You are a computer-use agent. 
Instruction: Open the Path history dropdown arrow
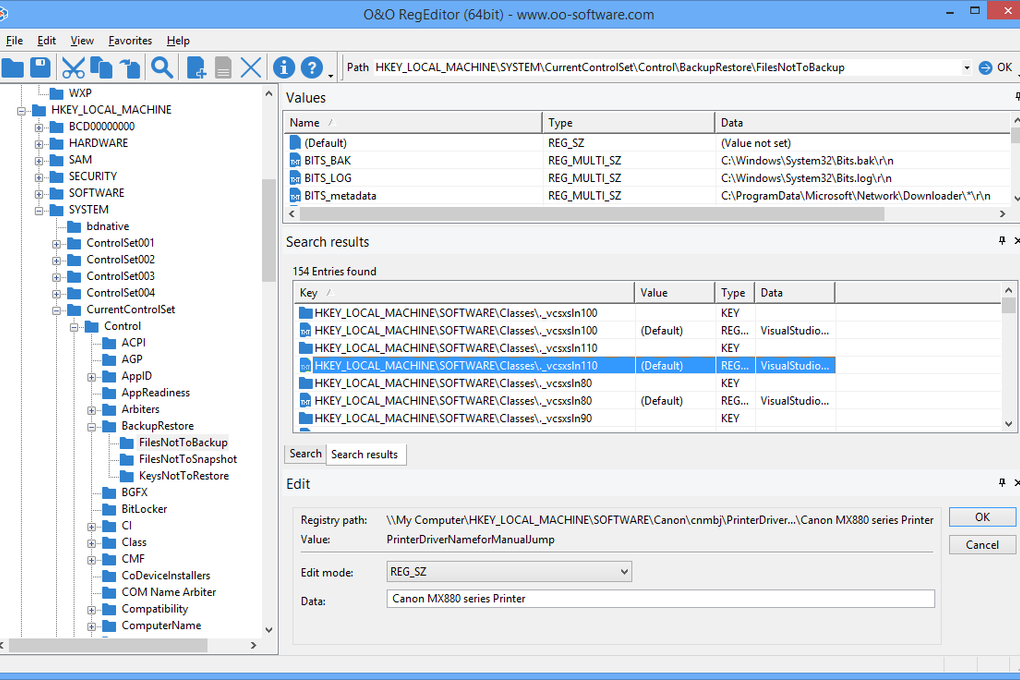(966, 68)
